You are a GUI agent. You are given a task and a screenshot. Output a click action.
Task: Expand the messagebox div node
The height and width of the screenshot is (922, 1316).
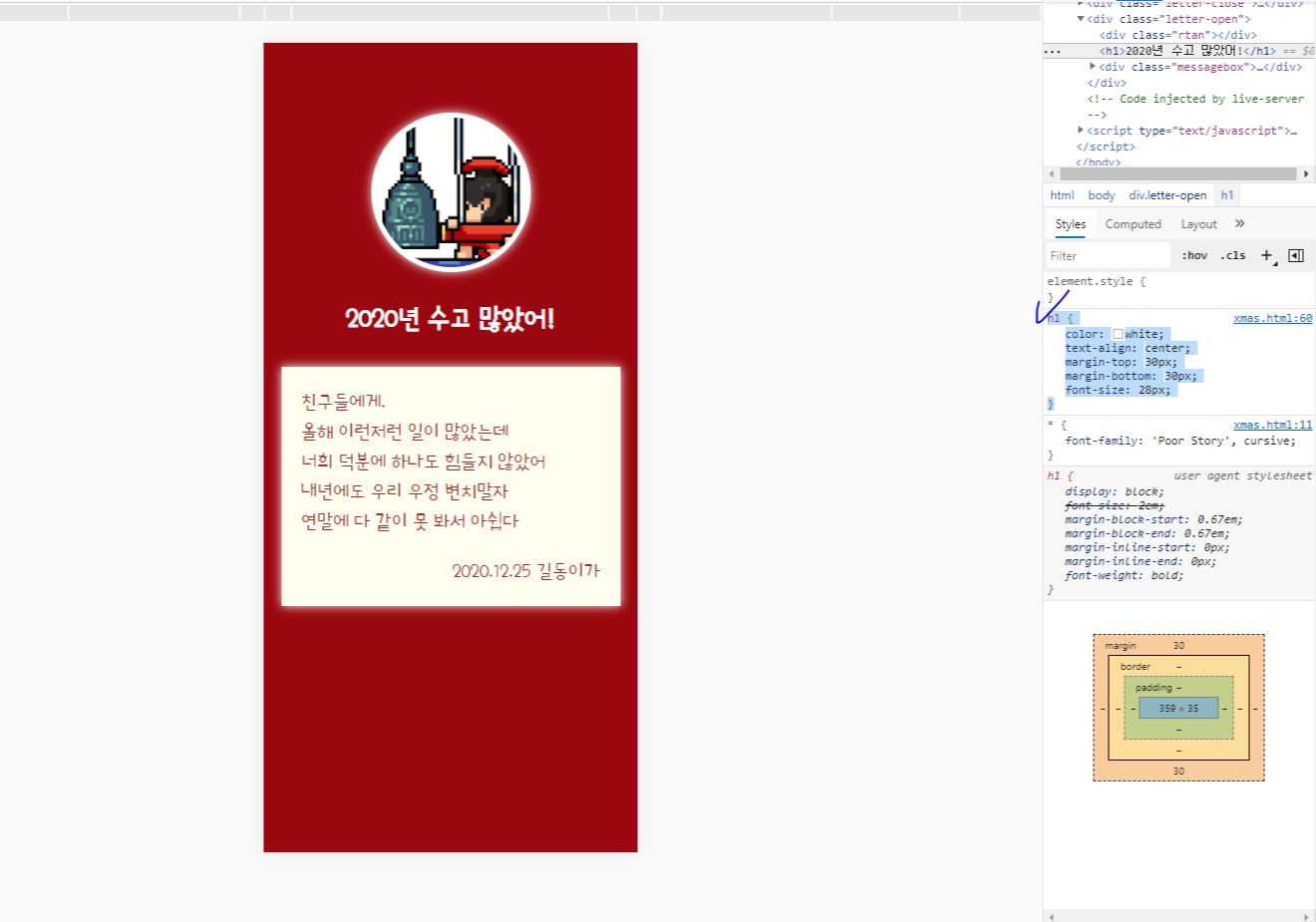click(x=1093, y=67)
